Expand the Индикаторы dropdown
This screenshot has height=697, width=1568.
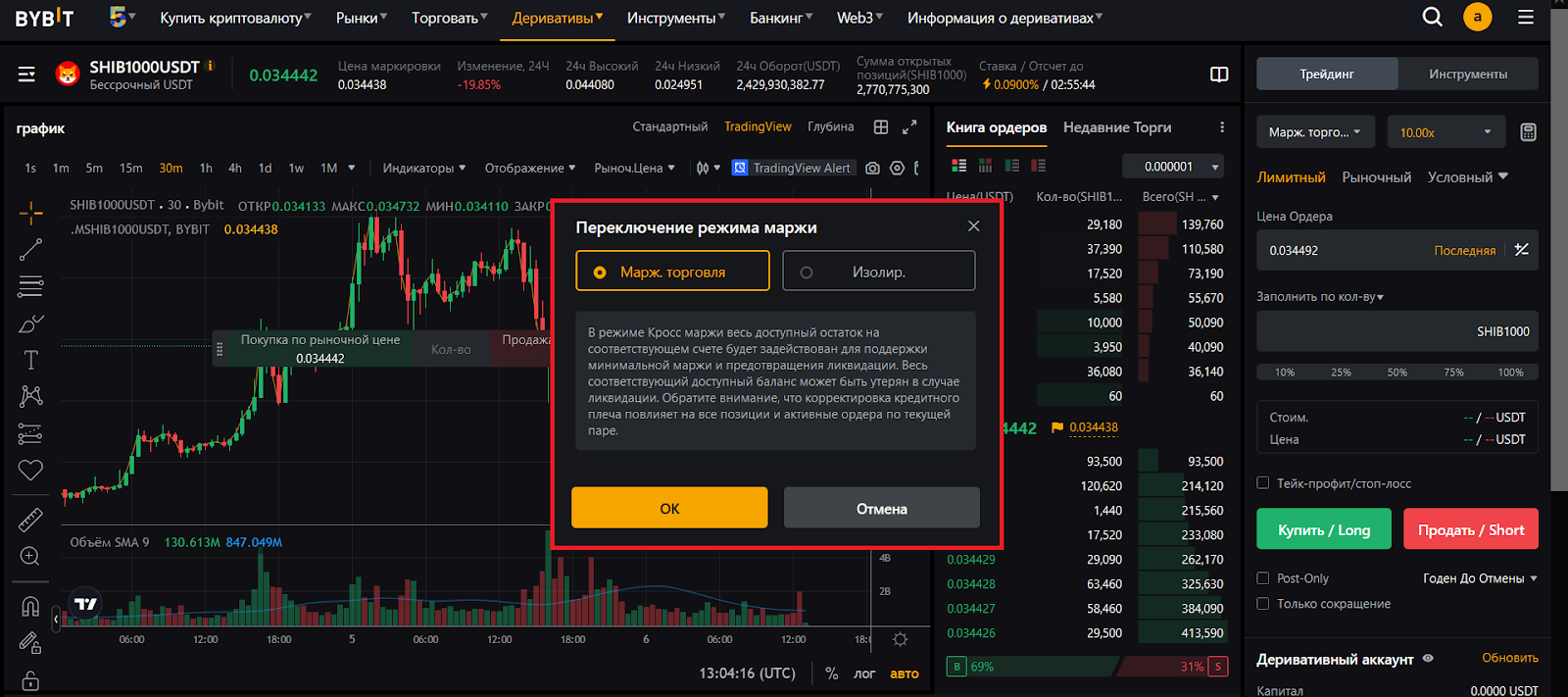tap(423, 168)
